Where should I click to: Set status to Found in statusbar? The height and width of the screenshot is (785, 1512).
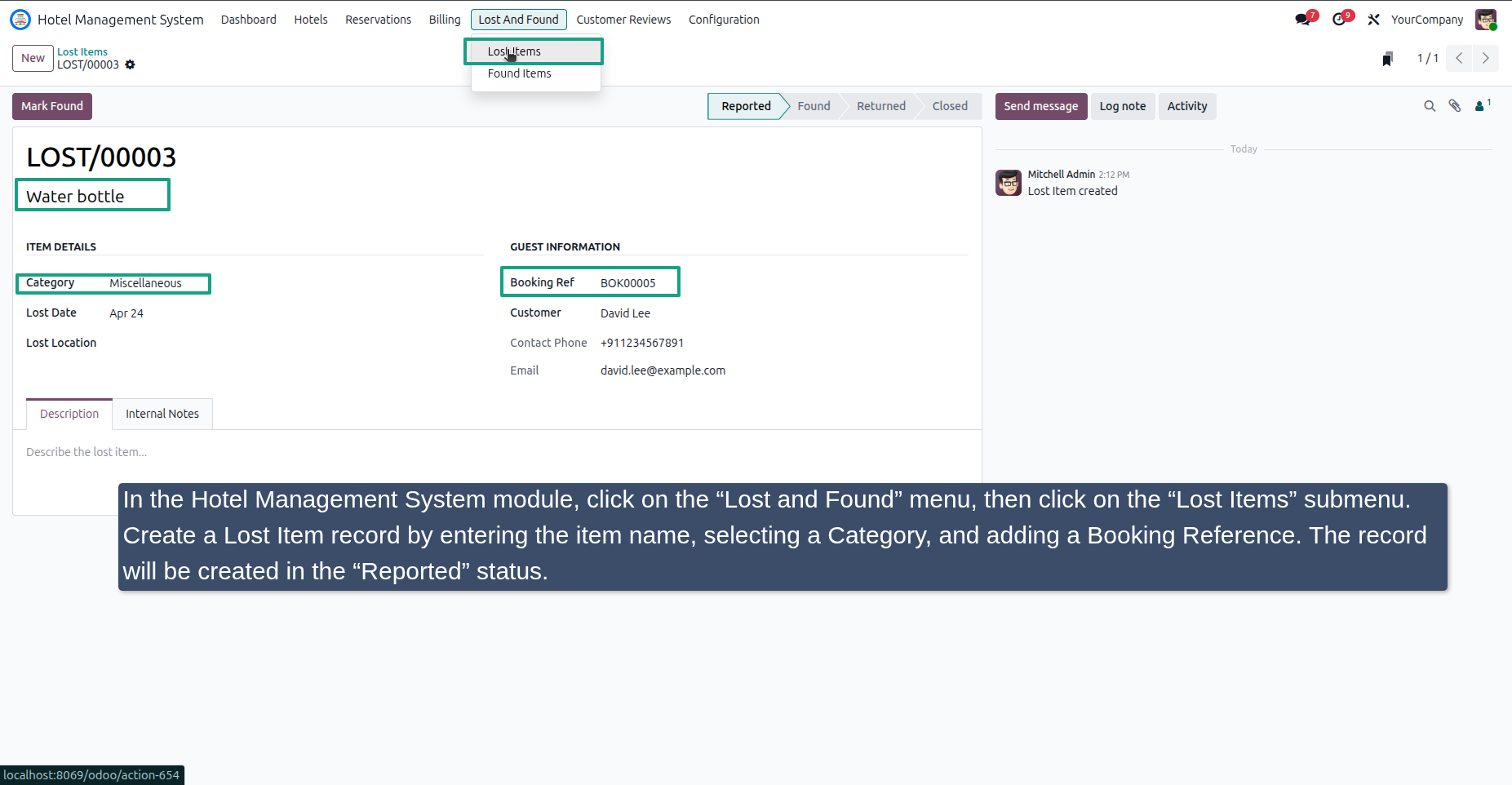[x=814, y=106]
